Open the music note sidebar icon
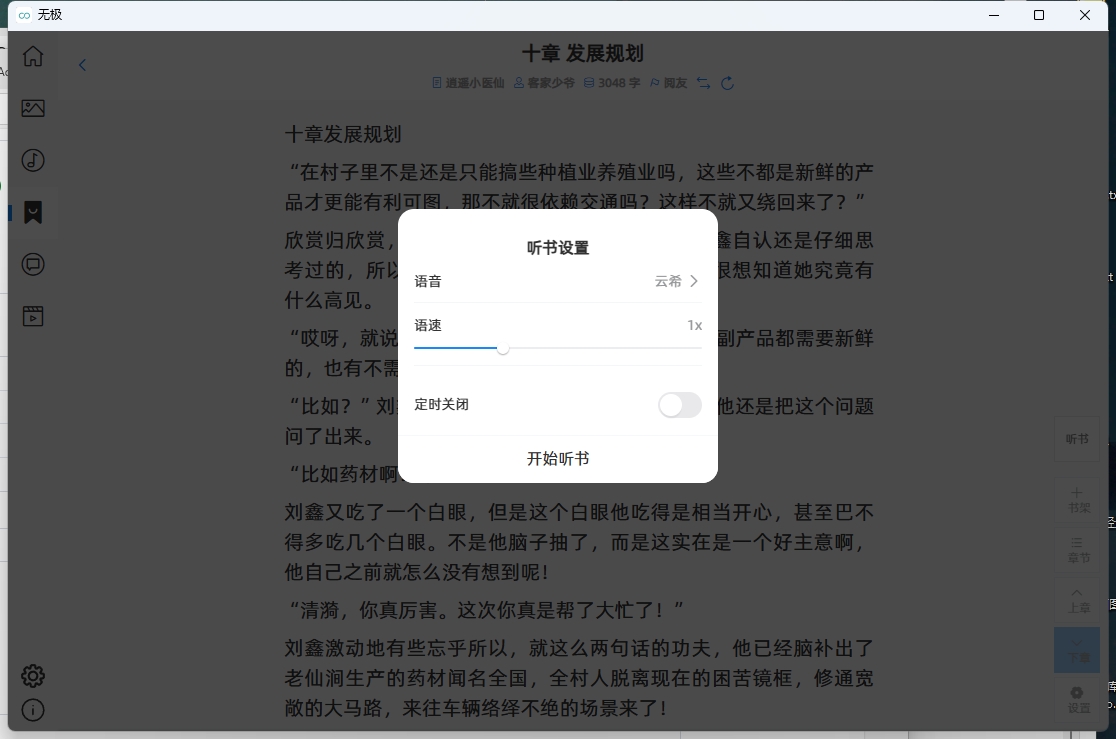 (x=33, y=160)
